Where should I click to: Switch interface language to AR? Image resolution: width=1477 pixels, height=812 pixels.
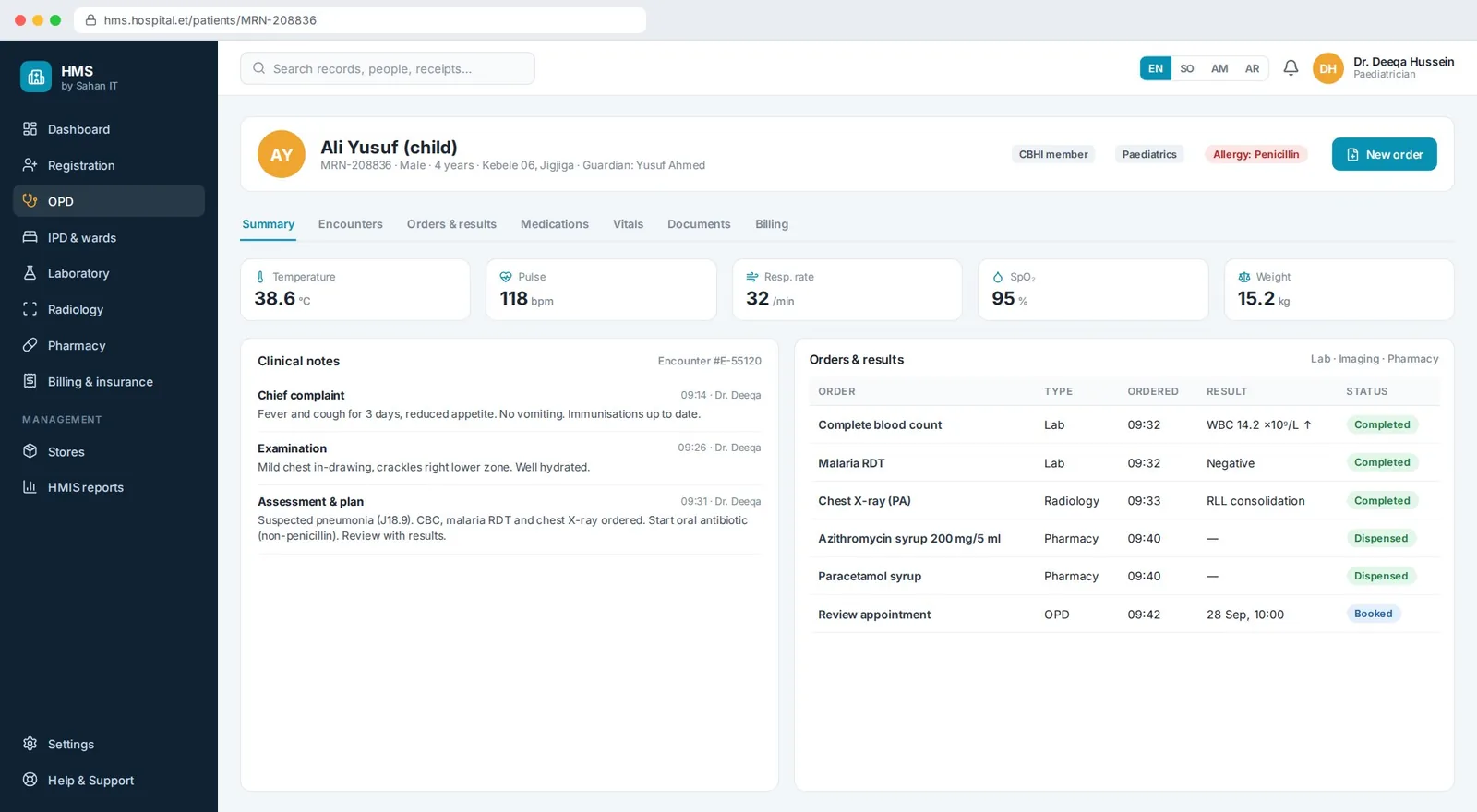tap(1252, 68)
